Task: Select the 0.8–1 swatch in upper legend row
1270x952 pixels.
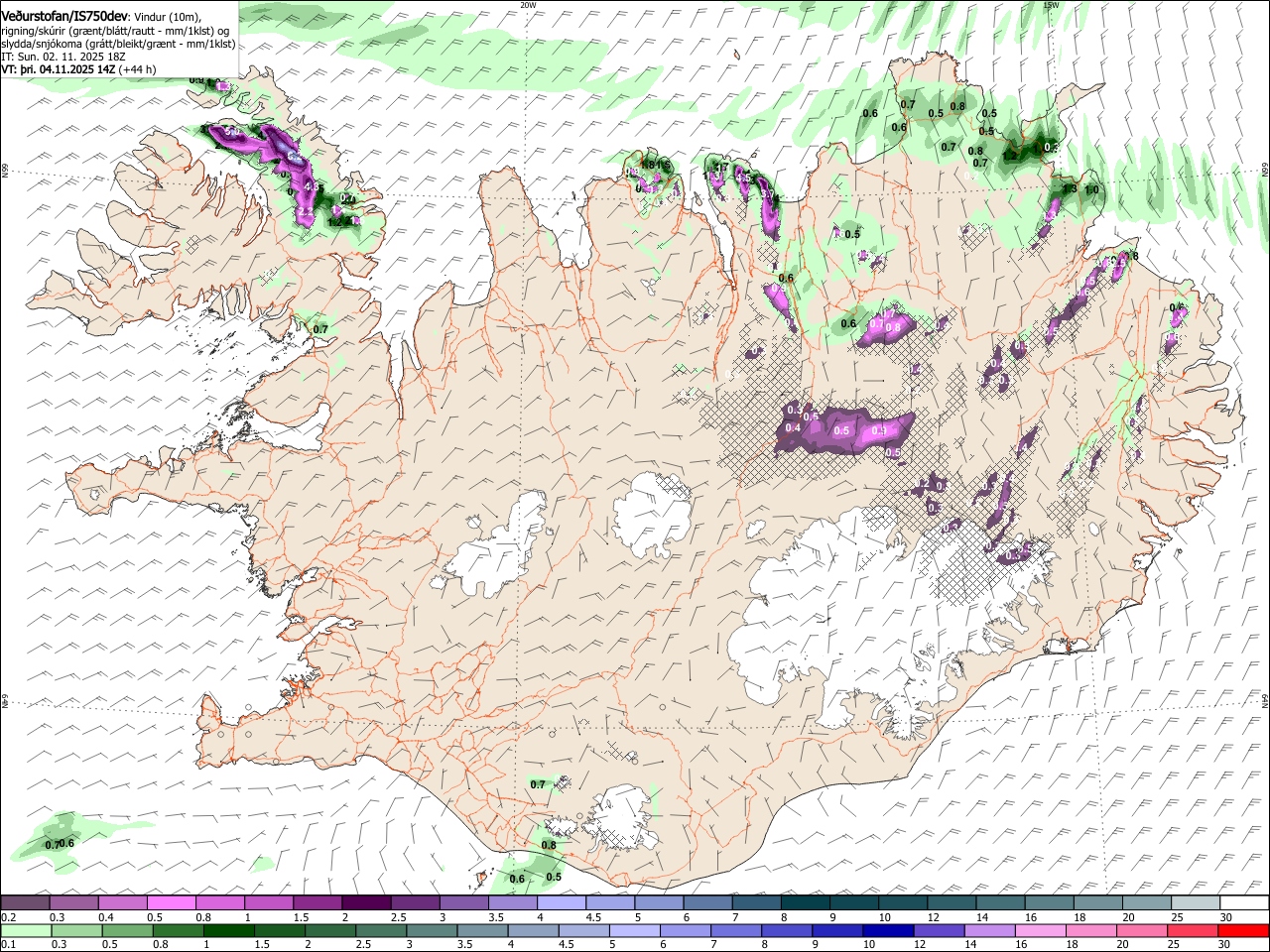Action: pos(219,903)
